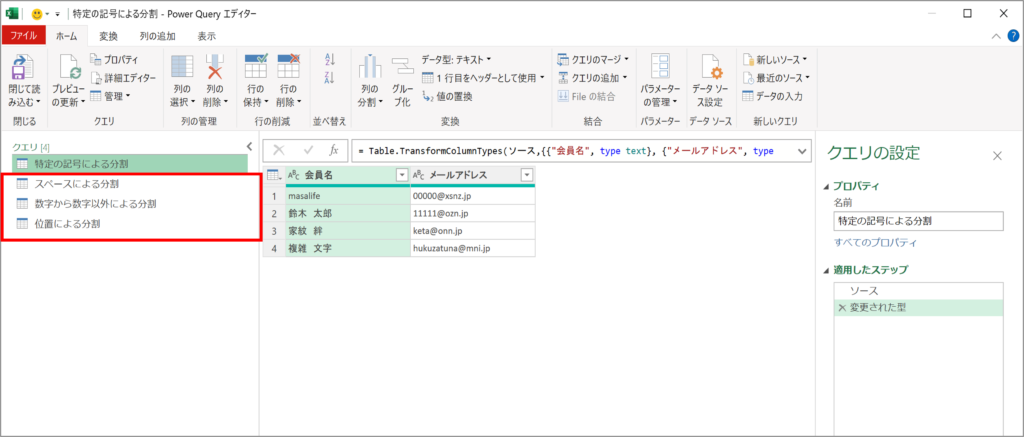Cancel formula edit with X icon
This screenshot has width=1024, height=437.
[x=279, y=150]
